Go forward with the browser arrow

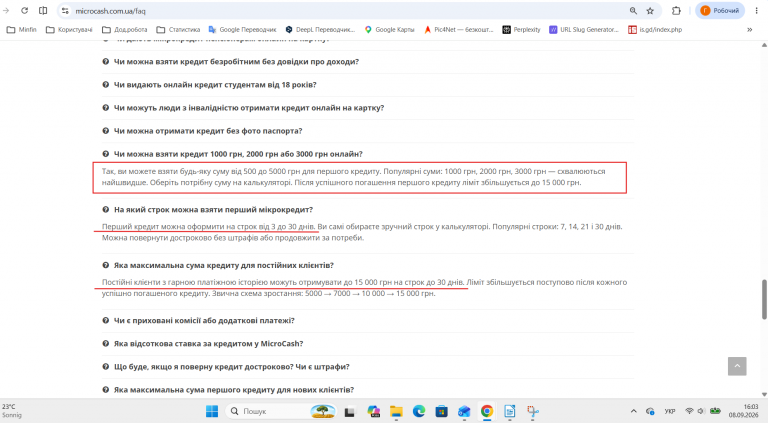tap(6, 11)
